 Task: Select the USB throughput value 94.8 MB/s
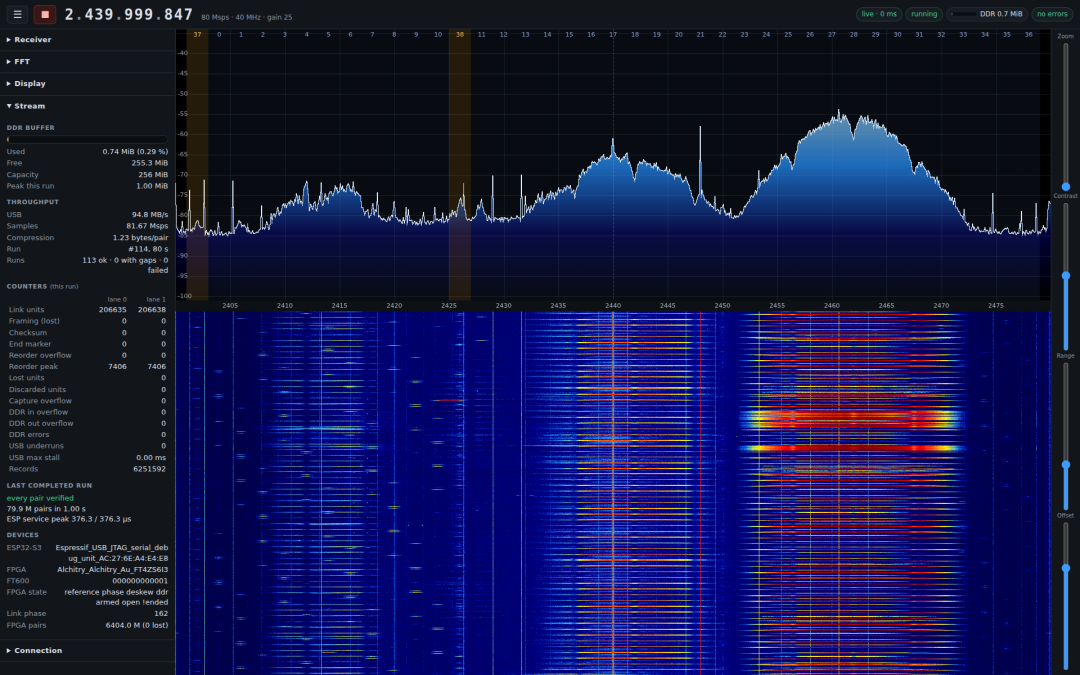[149, 215]
